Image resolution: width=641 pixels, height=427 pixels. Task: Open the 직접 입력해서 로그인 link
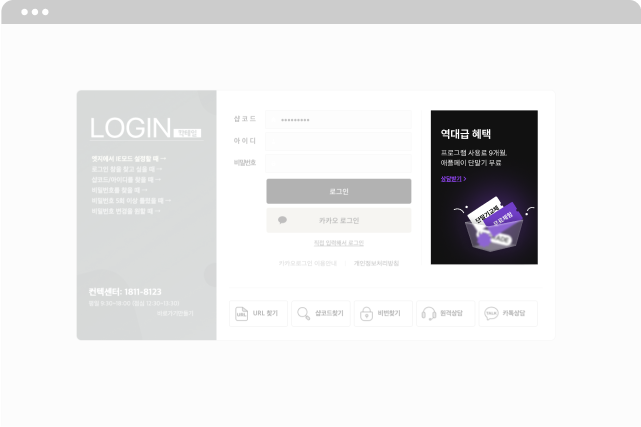338,243
